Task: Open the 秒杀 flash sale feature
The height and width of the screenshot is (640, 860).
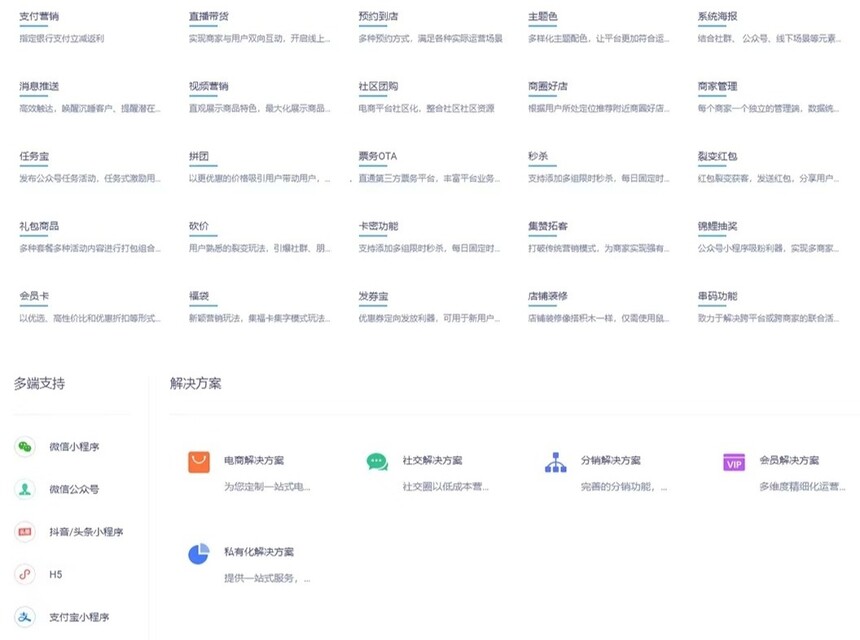Action: pyautogui.click(x=537, y=156)
